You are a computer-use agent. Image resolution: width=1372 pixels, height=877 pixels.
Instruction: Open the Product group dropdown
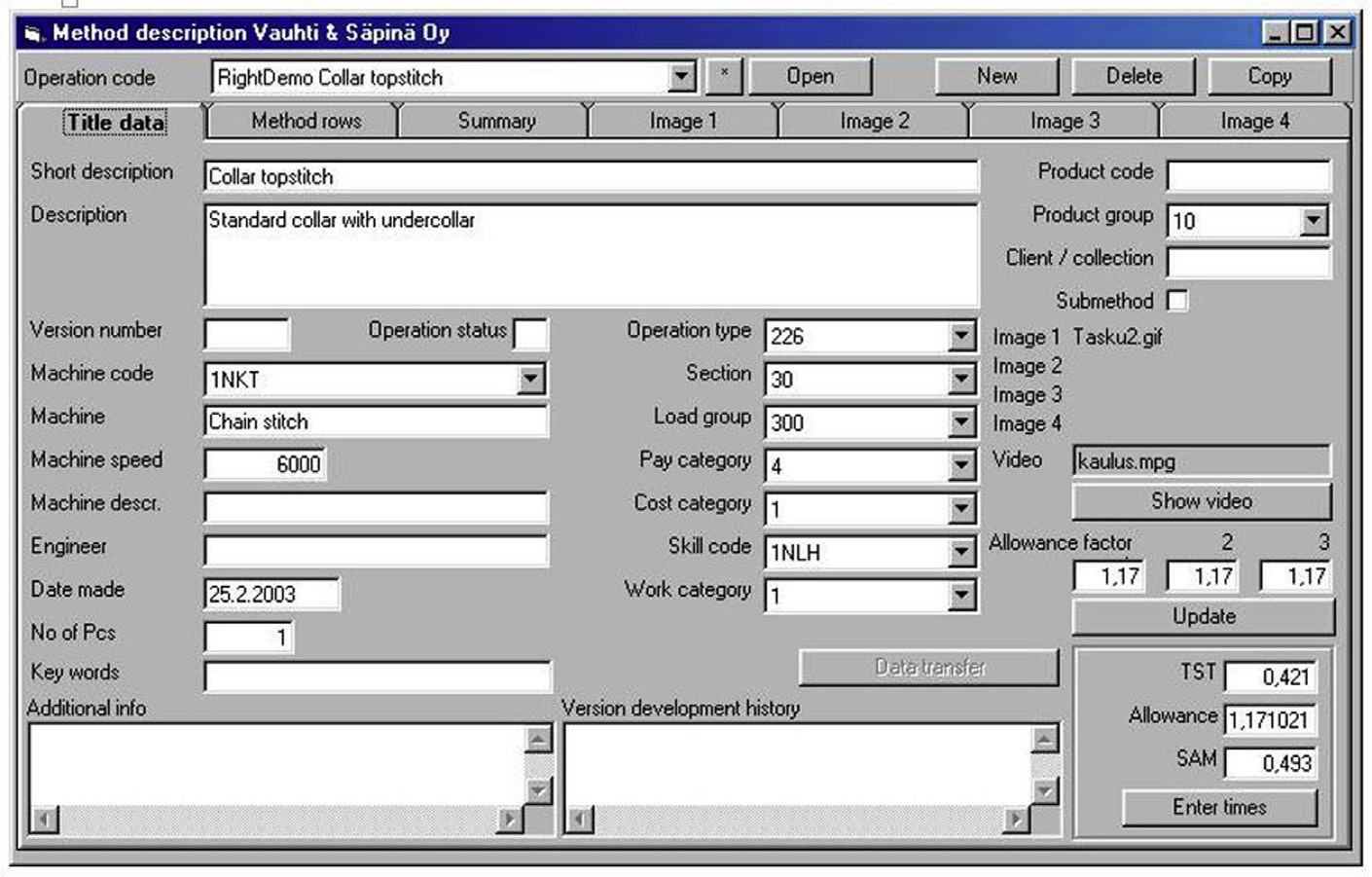click(1313, 221)
